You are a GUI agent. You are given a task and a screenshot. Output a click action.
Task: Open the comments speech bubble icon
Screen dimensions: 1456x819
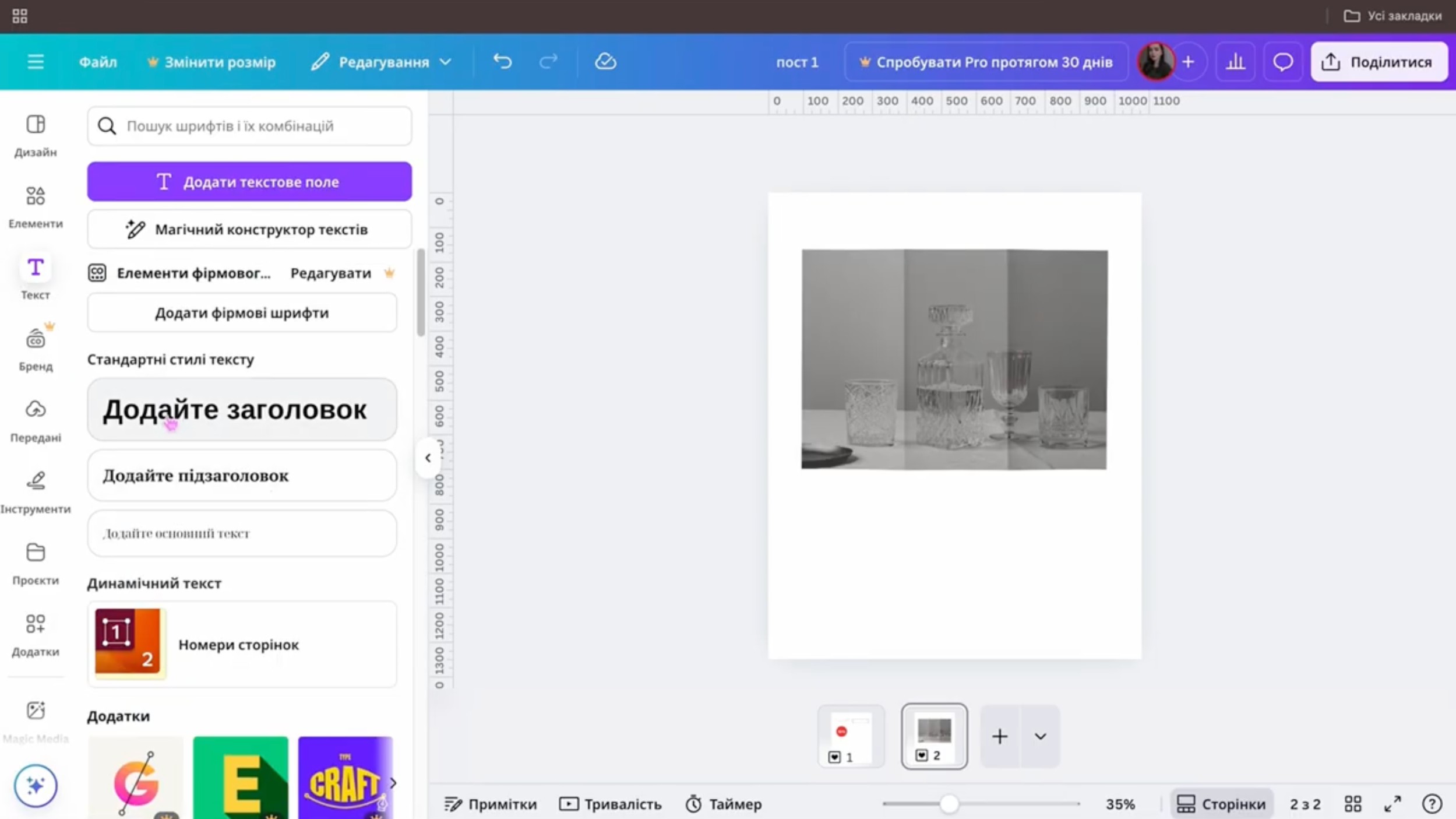(x=1282, y=62)
